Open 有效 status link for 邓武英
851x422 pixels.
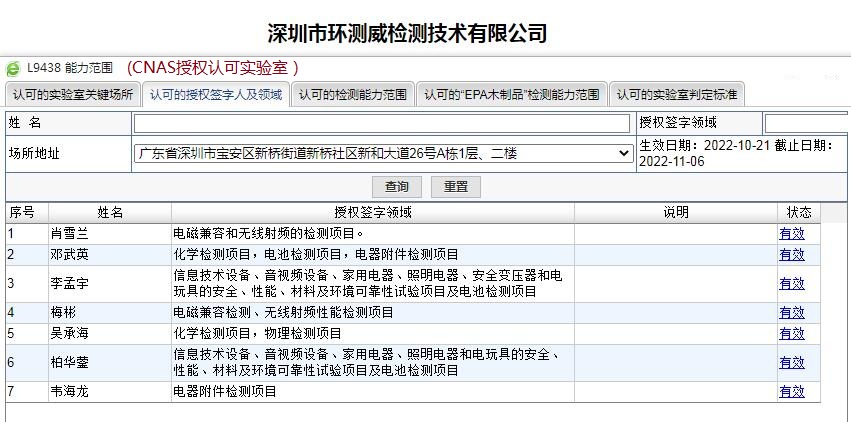point(792,255)
